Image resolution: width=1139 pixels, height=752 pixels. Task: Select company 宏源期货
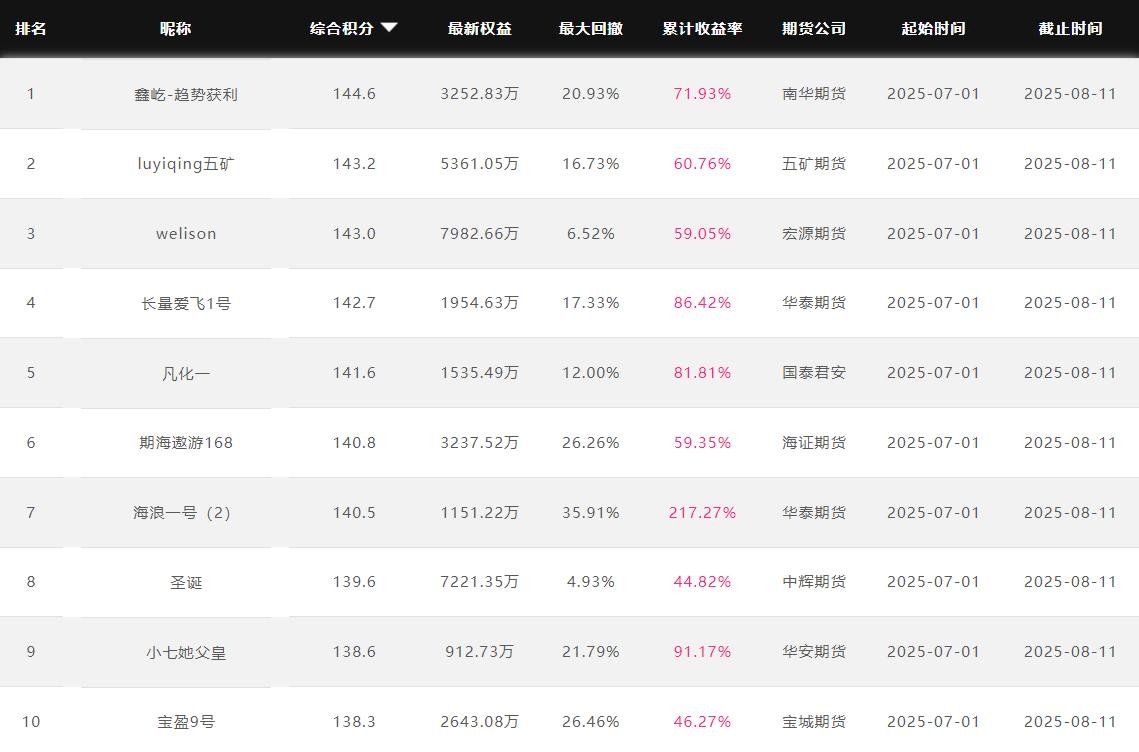[x=814, y=233]
